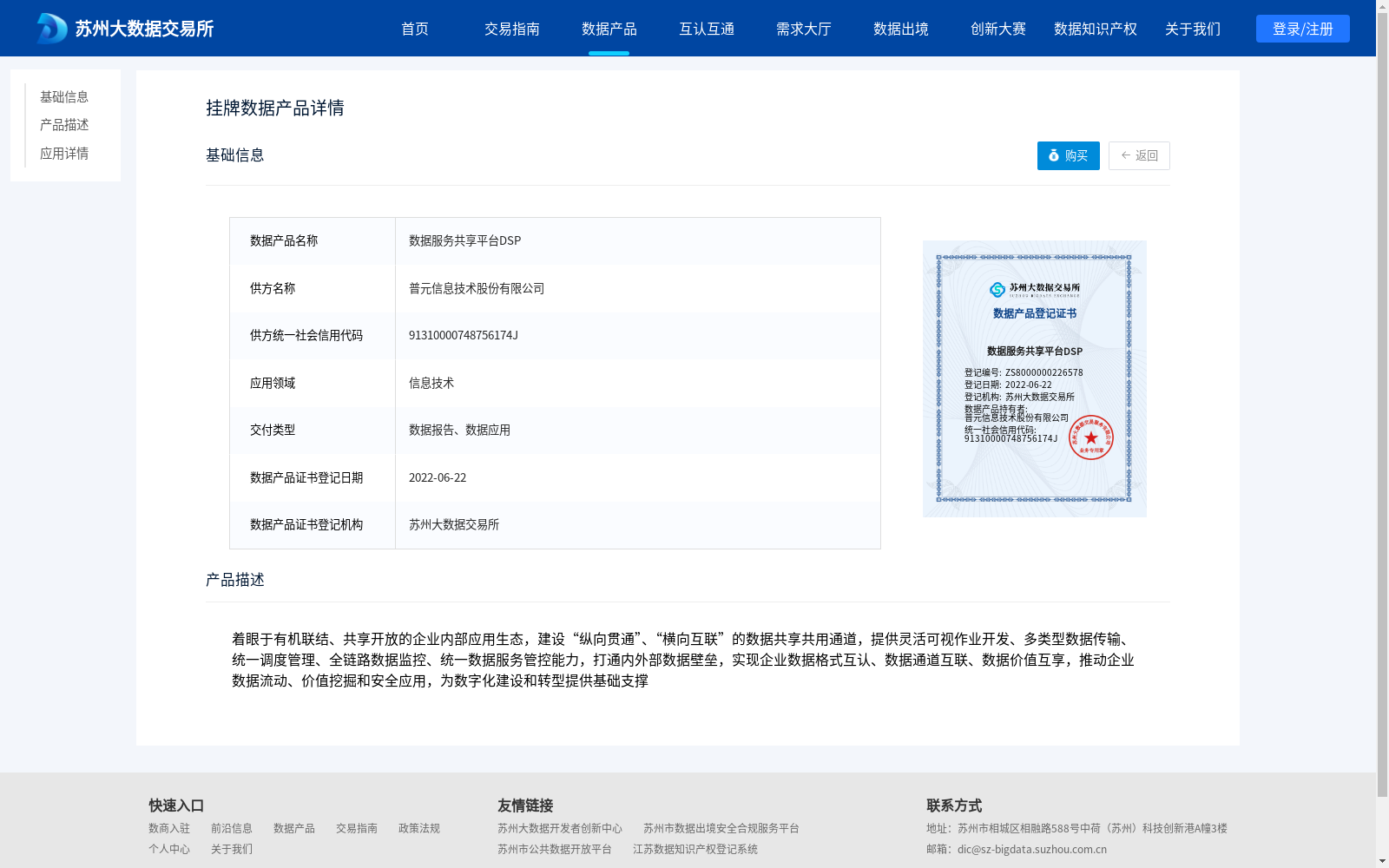Select the 2022-06-22 date cell
The height and width of the screenshot is (868, 1389).
point(638,477)
